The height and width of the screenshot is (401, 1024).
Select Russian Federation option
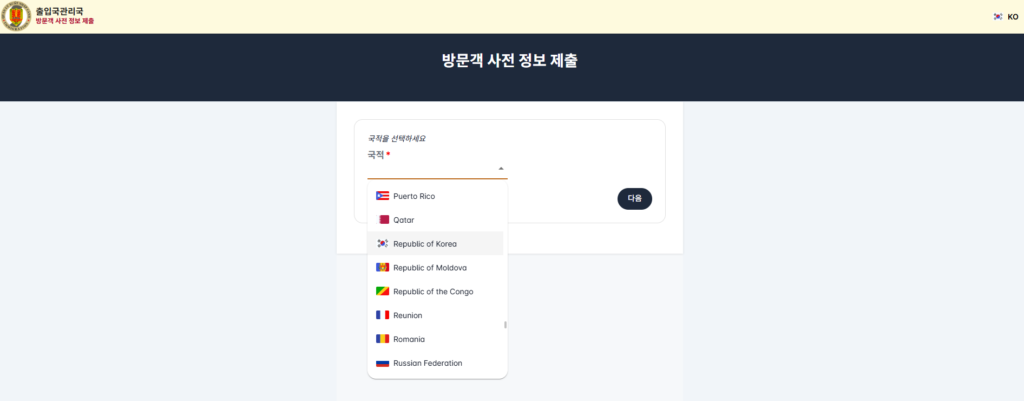pyautogui.click(x=435, y=363)
